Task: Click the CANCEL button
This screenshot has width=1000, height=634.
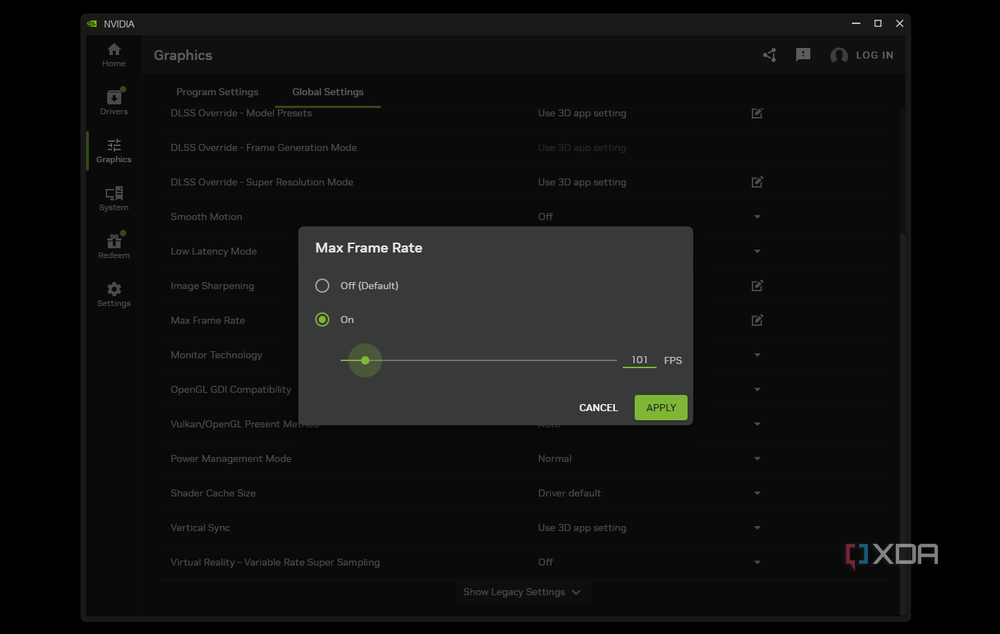Action: pyautogui.click(x=598, y=408)
